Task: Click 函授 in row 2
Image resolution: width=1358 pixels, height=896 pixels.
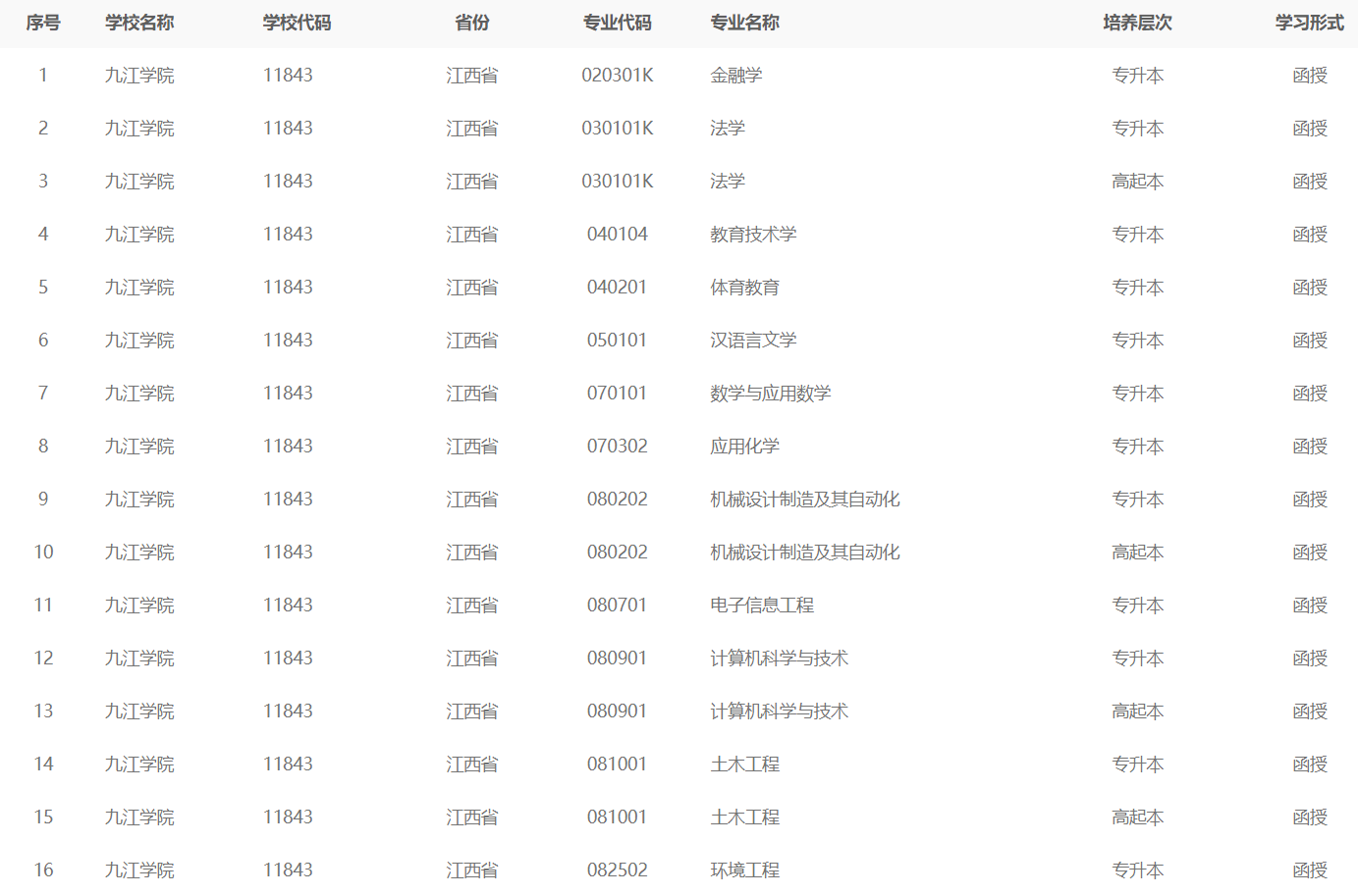Action: (1310, 129)
